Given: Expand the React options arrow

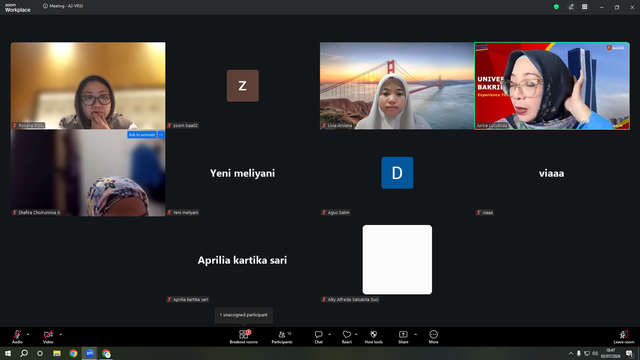Looking at the screenshot, I should point(356,334).
